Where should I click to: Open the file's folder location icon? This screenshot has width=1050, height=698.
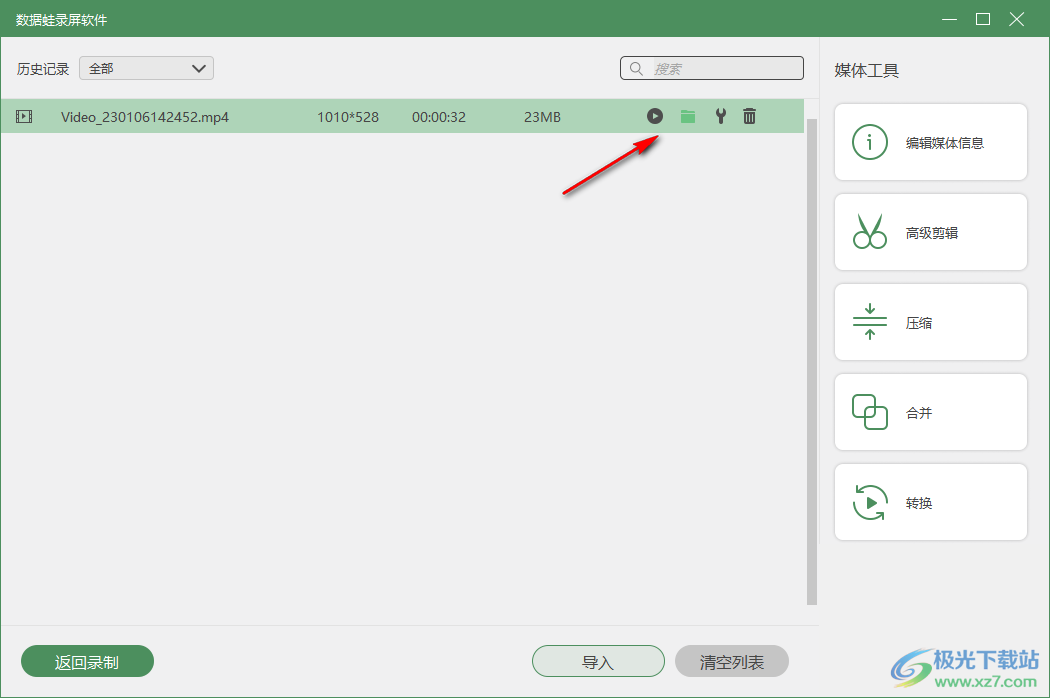point(688,117)
